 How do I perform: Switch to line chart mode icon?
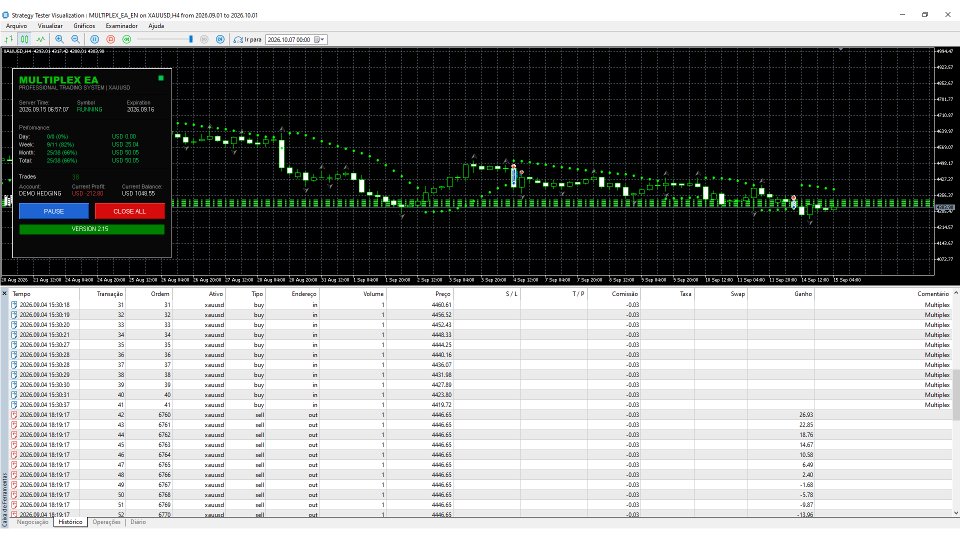coord(40,39)
